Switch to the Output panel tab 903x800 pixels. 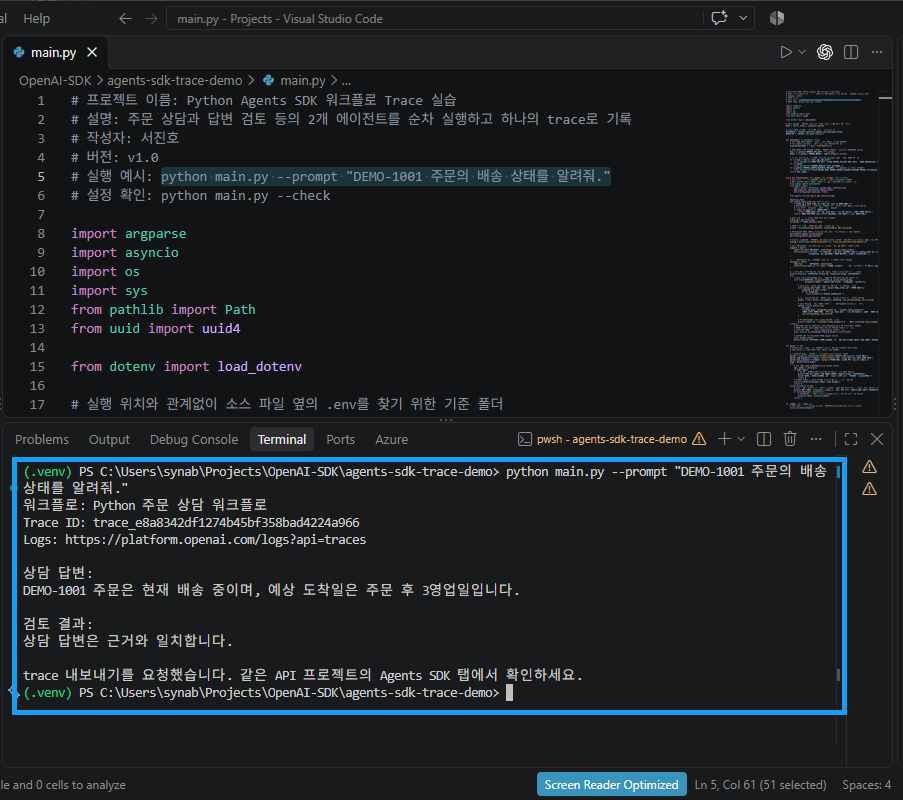[109, 439]
